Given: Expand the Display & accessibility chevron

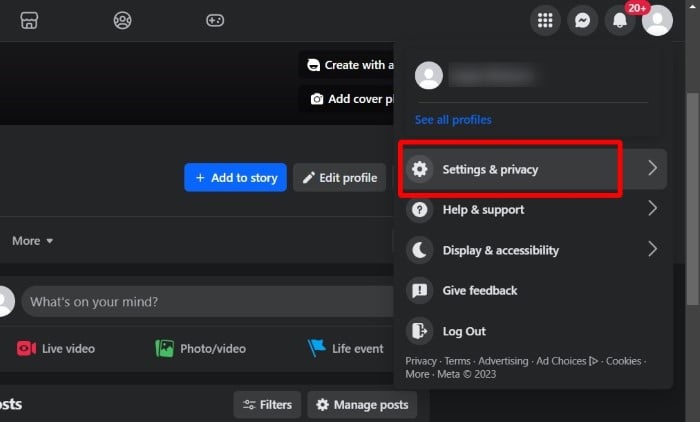Looking at the screenshot, I should pyautogui.click(x=652, y=249).
